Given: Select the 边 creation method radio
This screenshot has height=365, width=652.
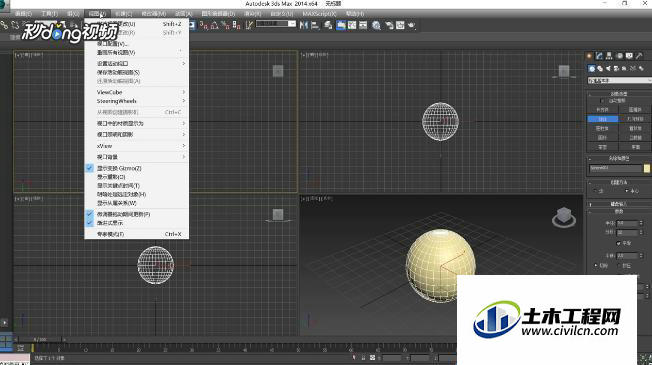Looking at the screenshot, I should point(595,191).
